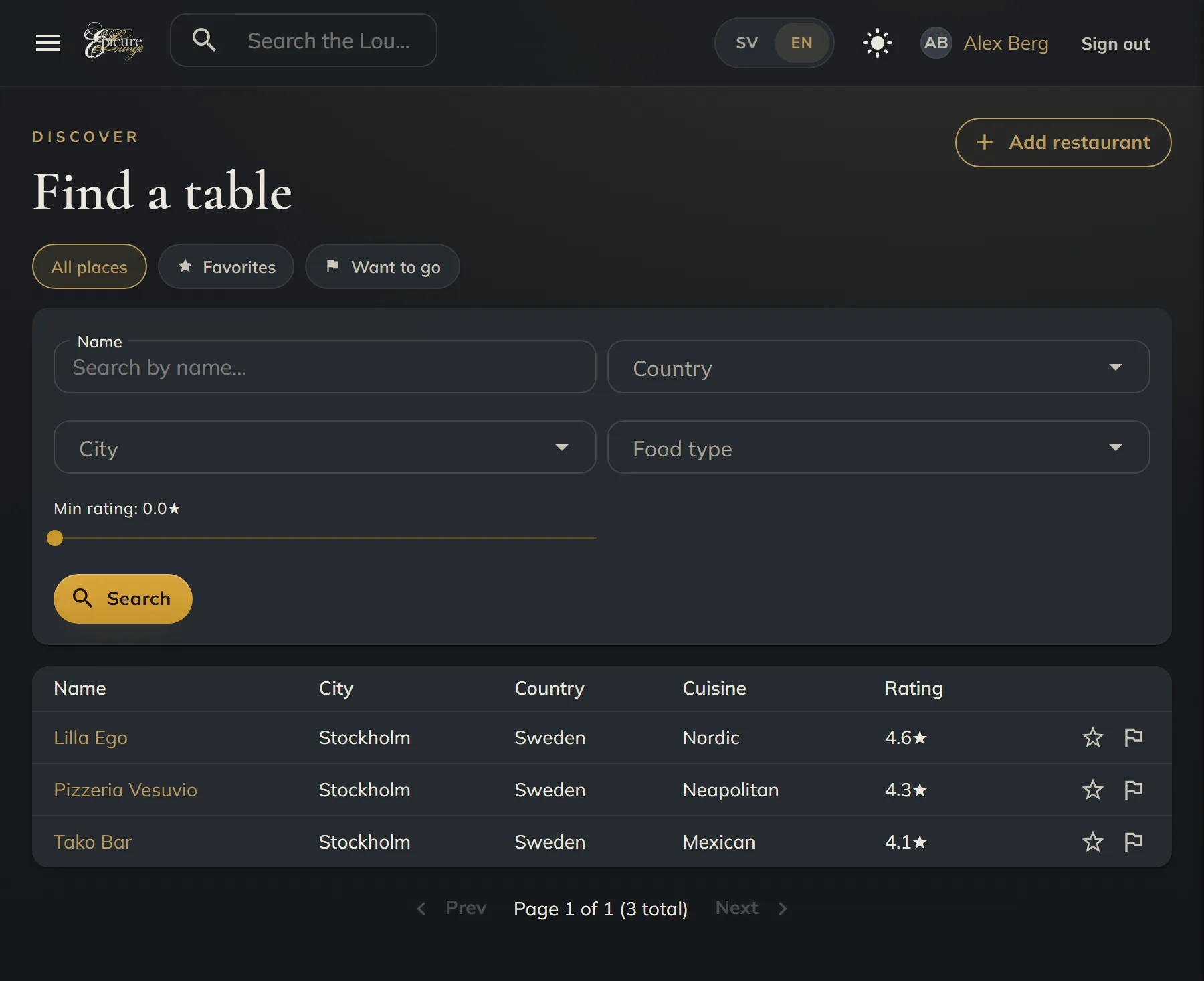The image size is (1204, 981).
Task: Click the Add restaurant button
Action: point(1063,143)
